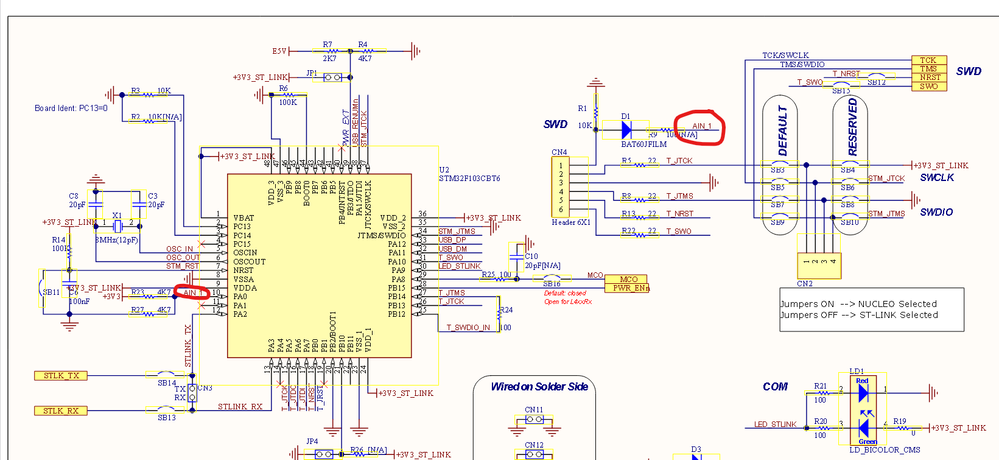Screen dimensions: 999x460
Task: Select capacitor C8 20pF
Action: pos(95,206)
